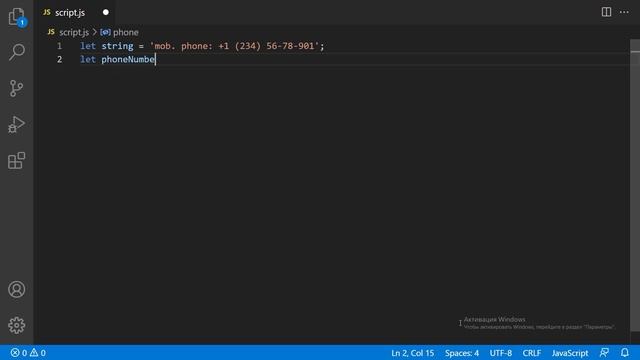Click the 'let' keyword on line 2
Screen dimensions: 640x360
(x=88, y=60)
